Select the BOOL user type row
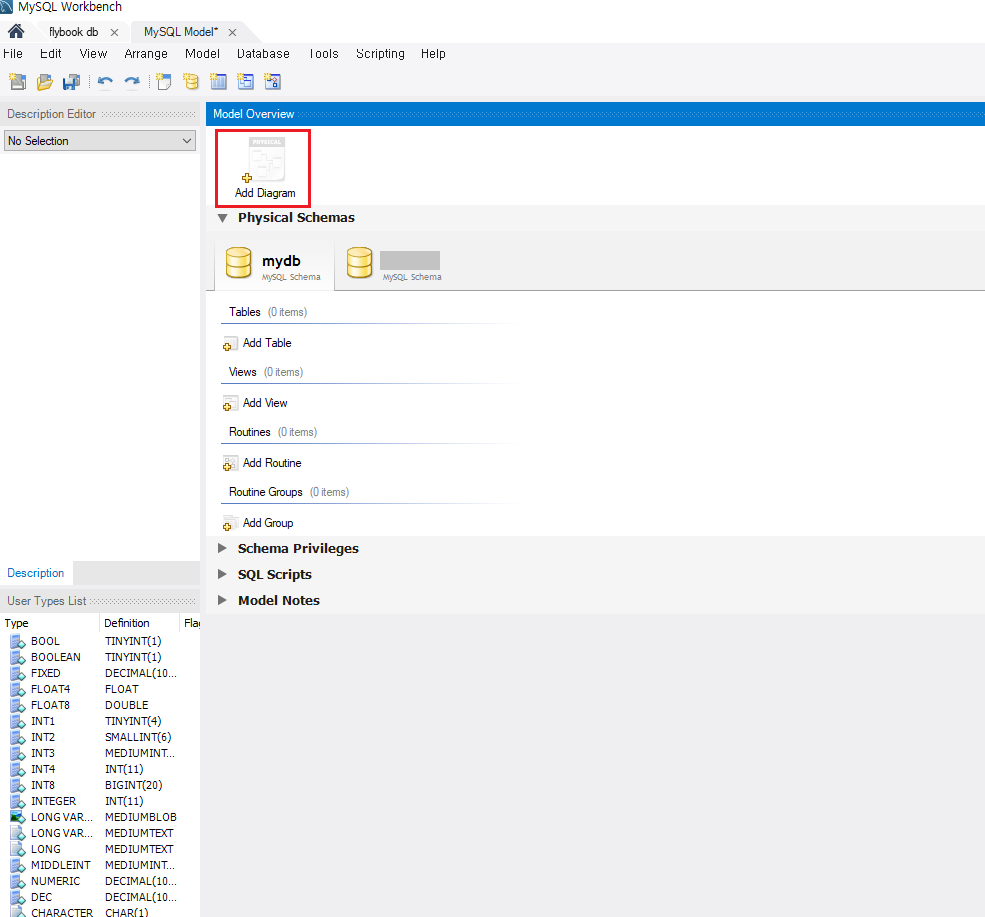The height and width of the screenshot is (917, 985). coord(101,641)
